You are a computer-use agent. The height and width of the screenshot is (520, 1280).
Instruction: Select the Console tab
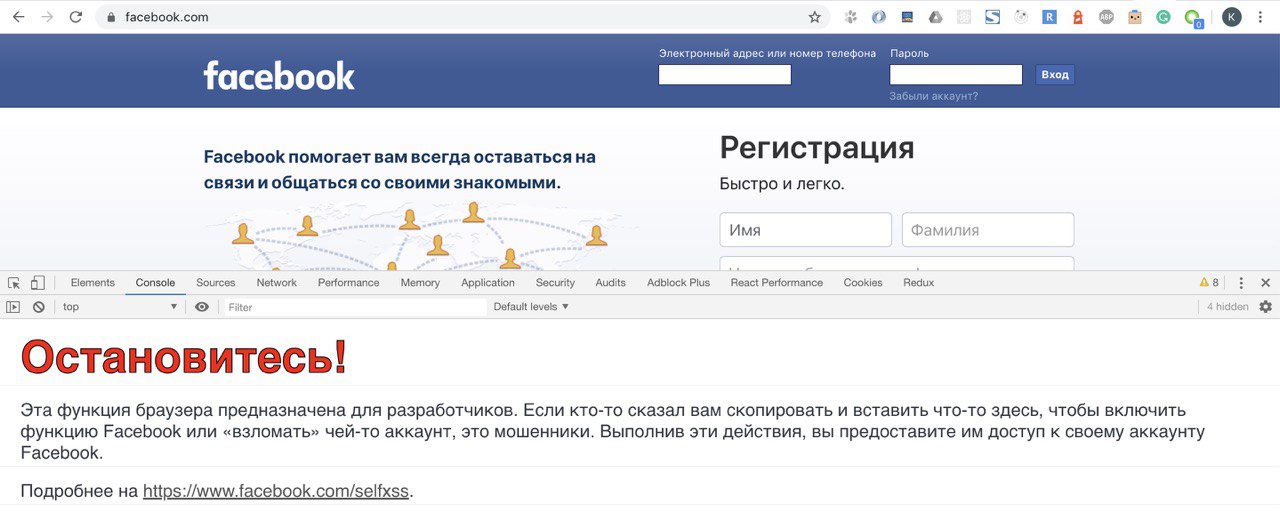point(155,283)
